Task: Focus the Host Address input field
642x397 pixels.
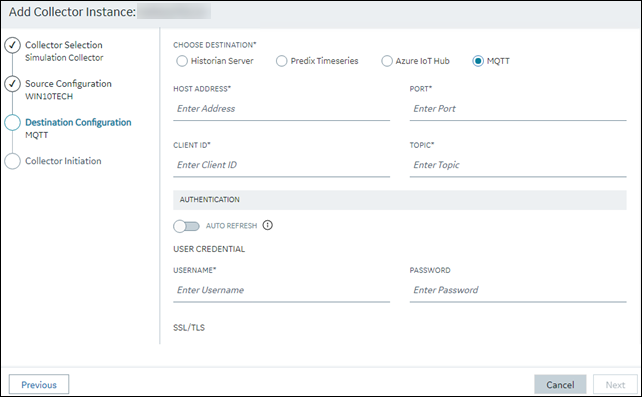Action: coord(281,109)
